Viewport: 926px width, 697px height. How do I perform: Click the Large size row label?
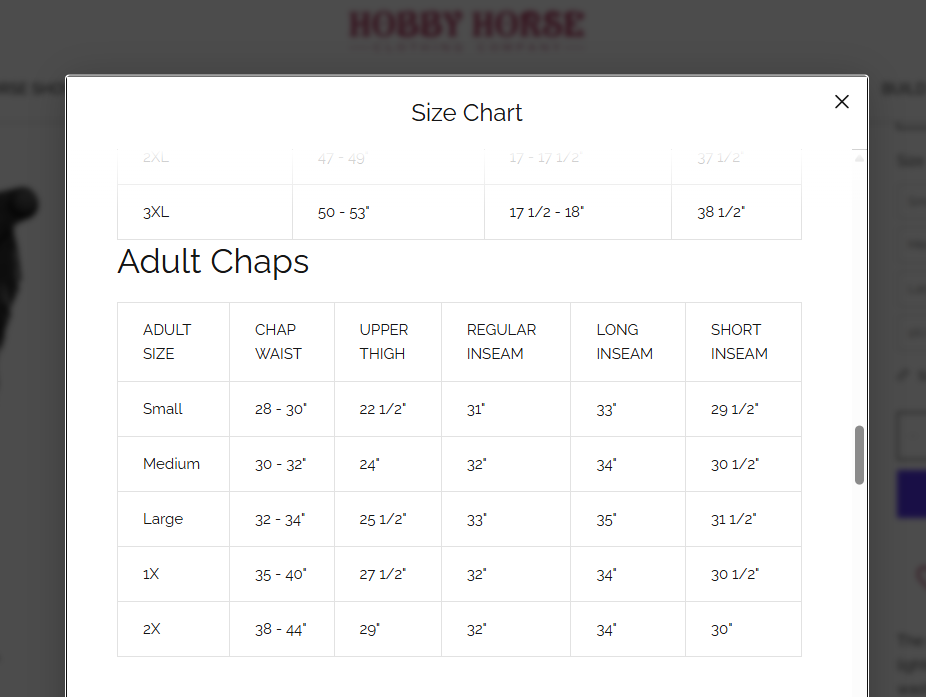(x=163, y=519)
